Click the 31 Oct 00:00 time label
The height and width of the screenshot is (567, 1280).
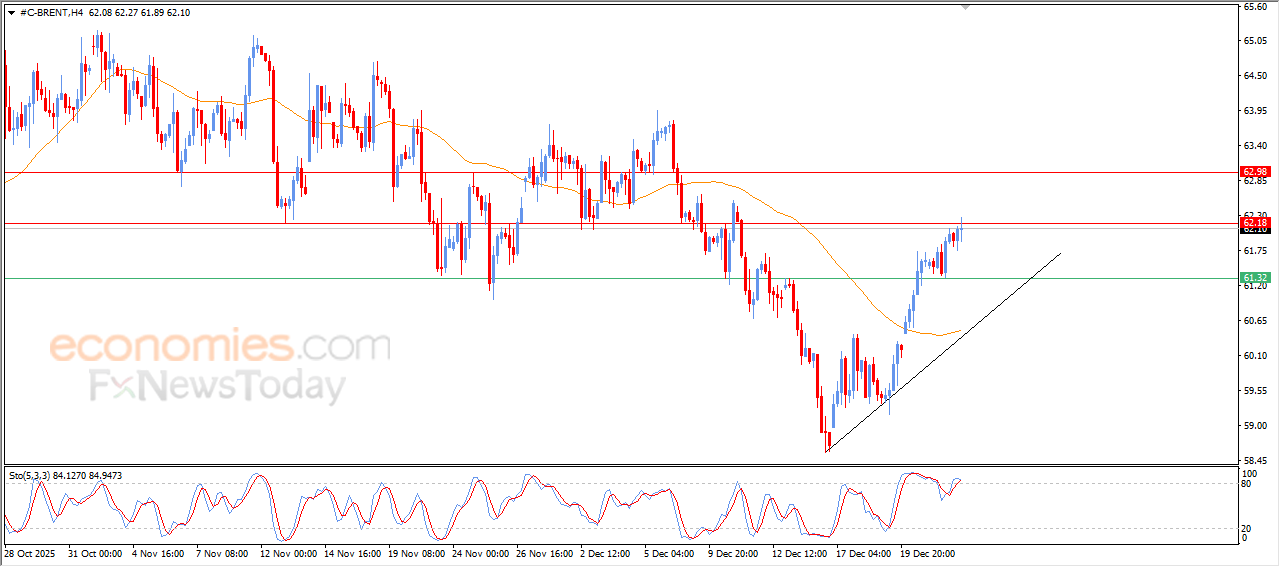(94, 552)
